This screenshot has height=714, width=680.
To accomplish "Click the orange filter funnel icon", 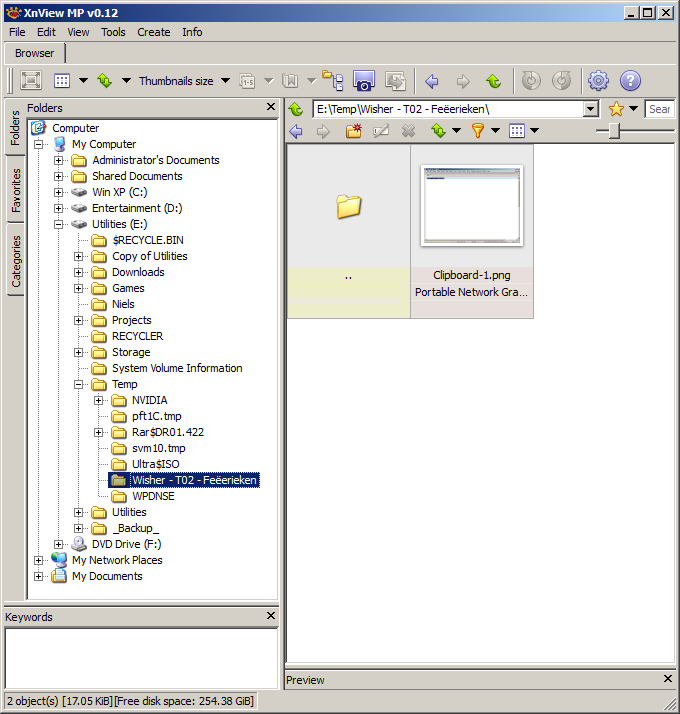I will click(x=478, y=131).
